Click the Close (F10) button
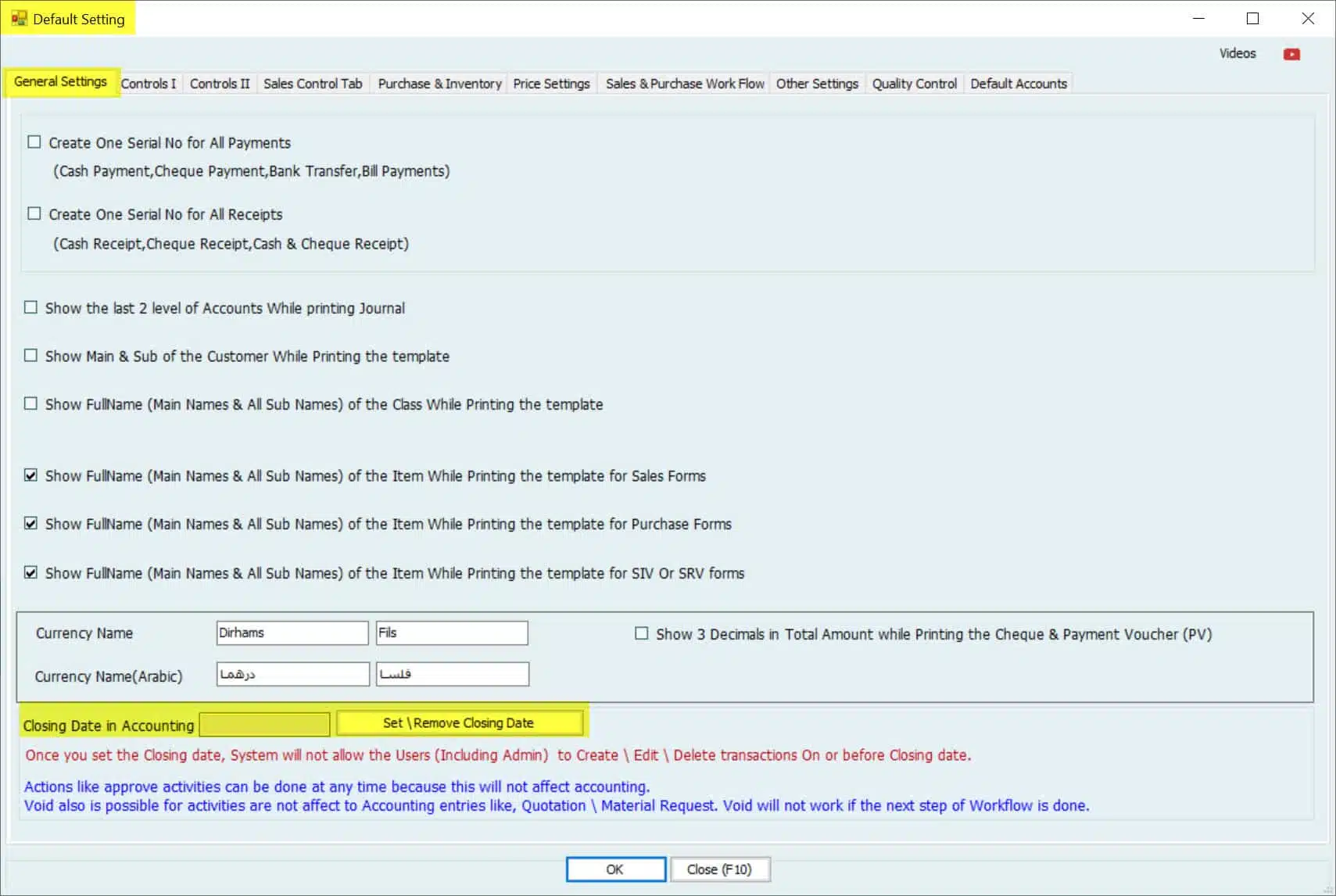This screenshot has height=896, width=1336. (719, 869)
